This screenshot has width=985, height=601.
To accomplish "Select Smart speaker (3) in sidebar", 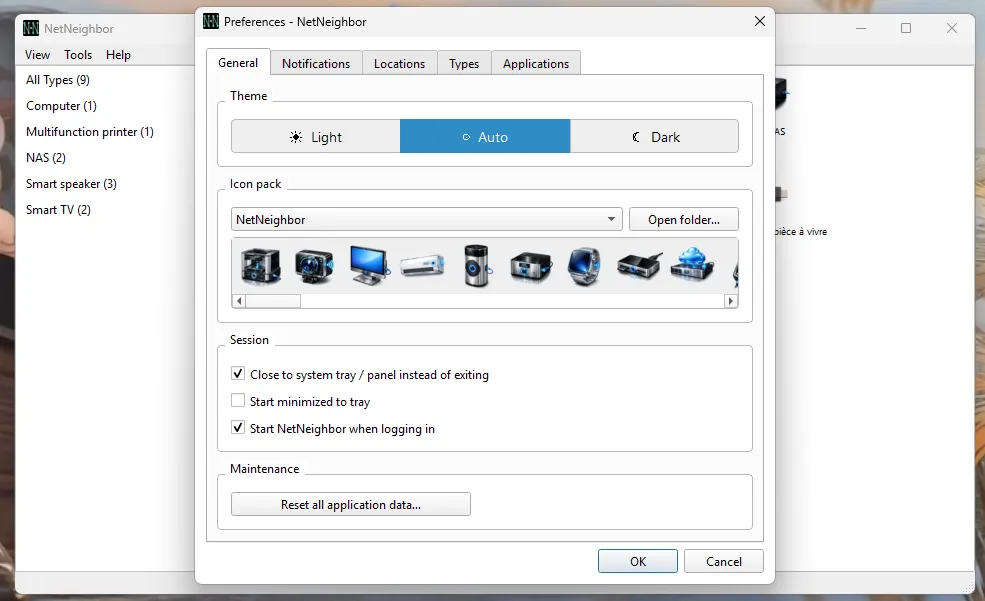I will tap(71, 183).
